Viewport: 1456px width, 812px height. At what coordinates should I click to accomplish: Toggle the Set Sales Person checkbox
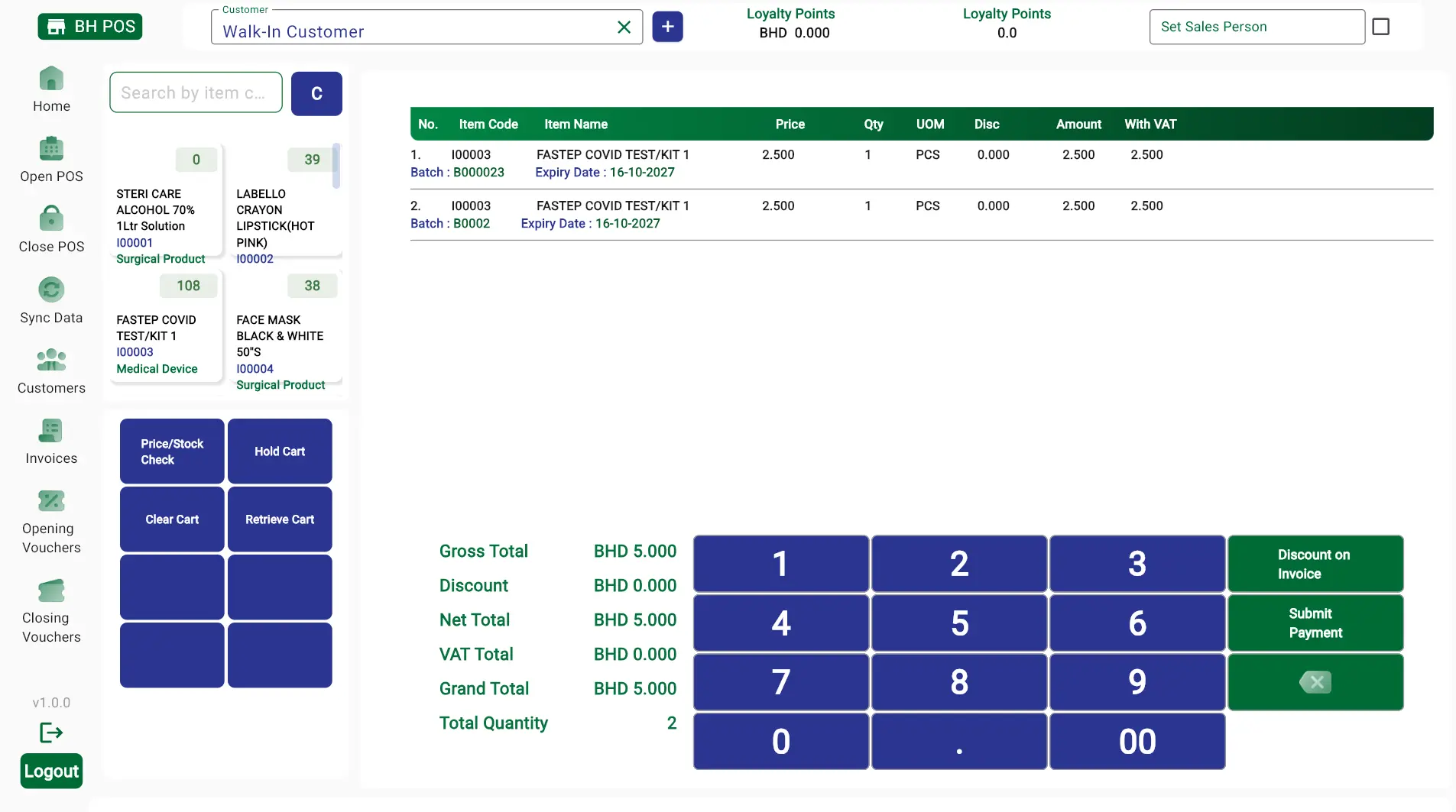(x=1381, y=27)
